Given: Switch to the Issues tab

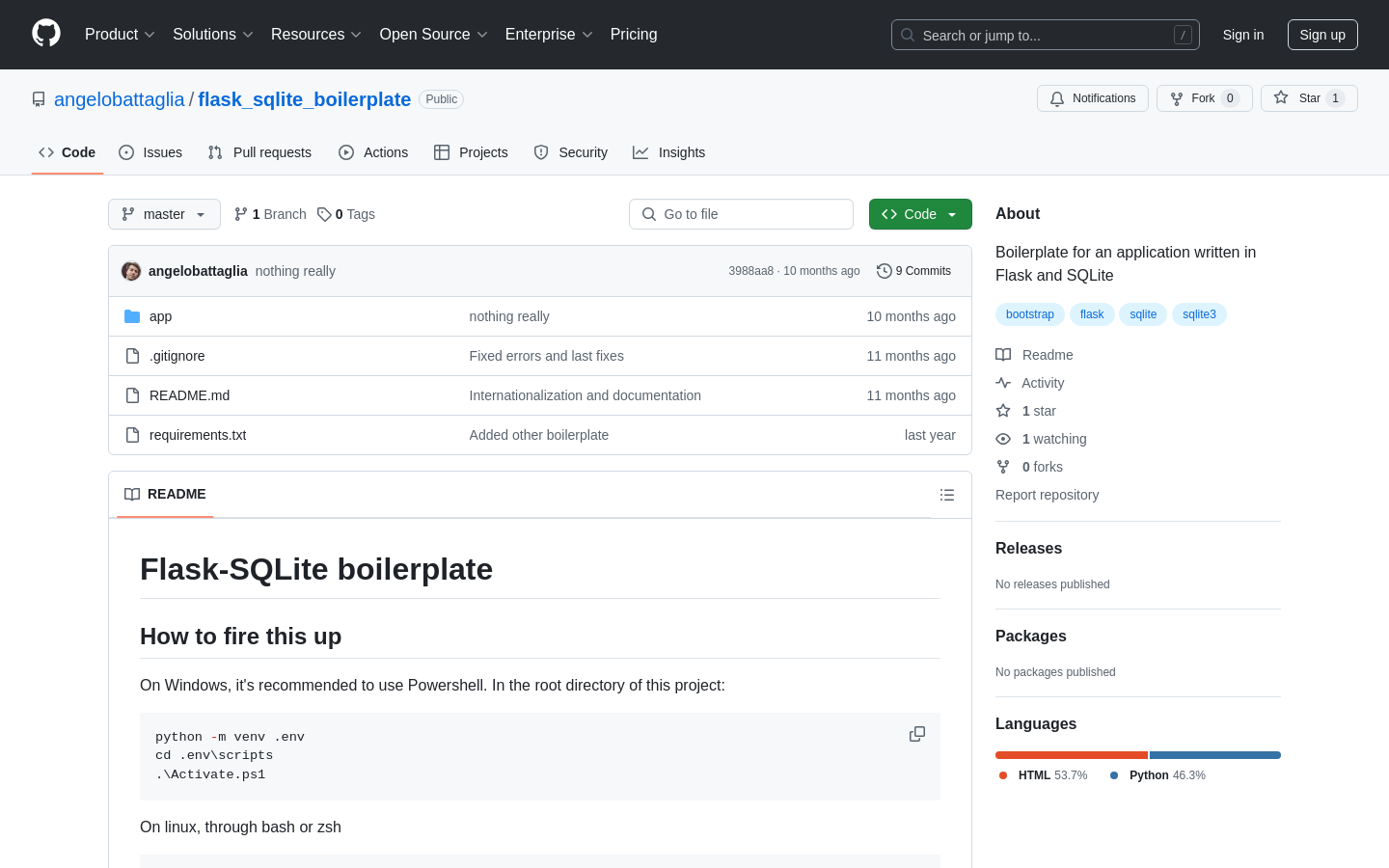Looking at the screenshot, I should pos(150,152).
